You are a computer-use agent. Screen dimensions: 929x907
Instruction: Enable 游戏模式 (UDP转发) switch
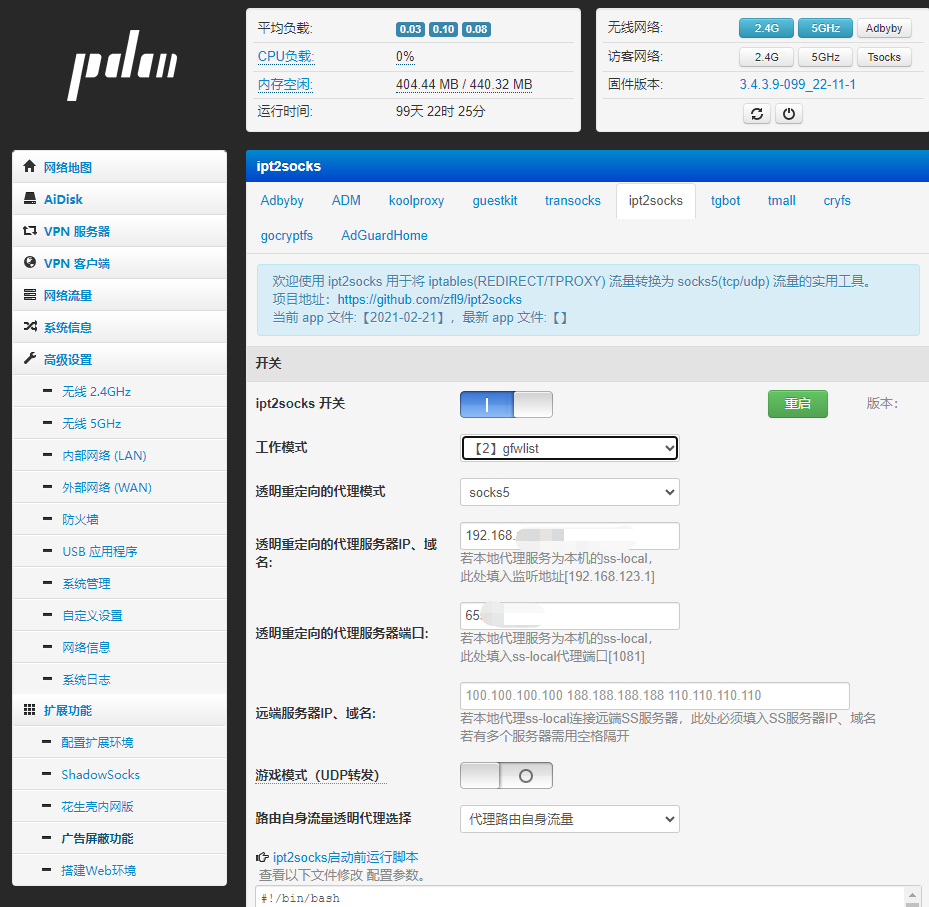(506, 775)
